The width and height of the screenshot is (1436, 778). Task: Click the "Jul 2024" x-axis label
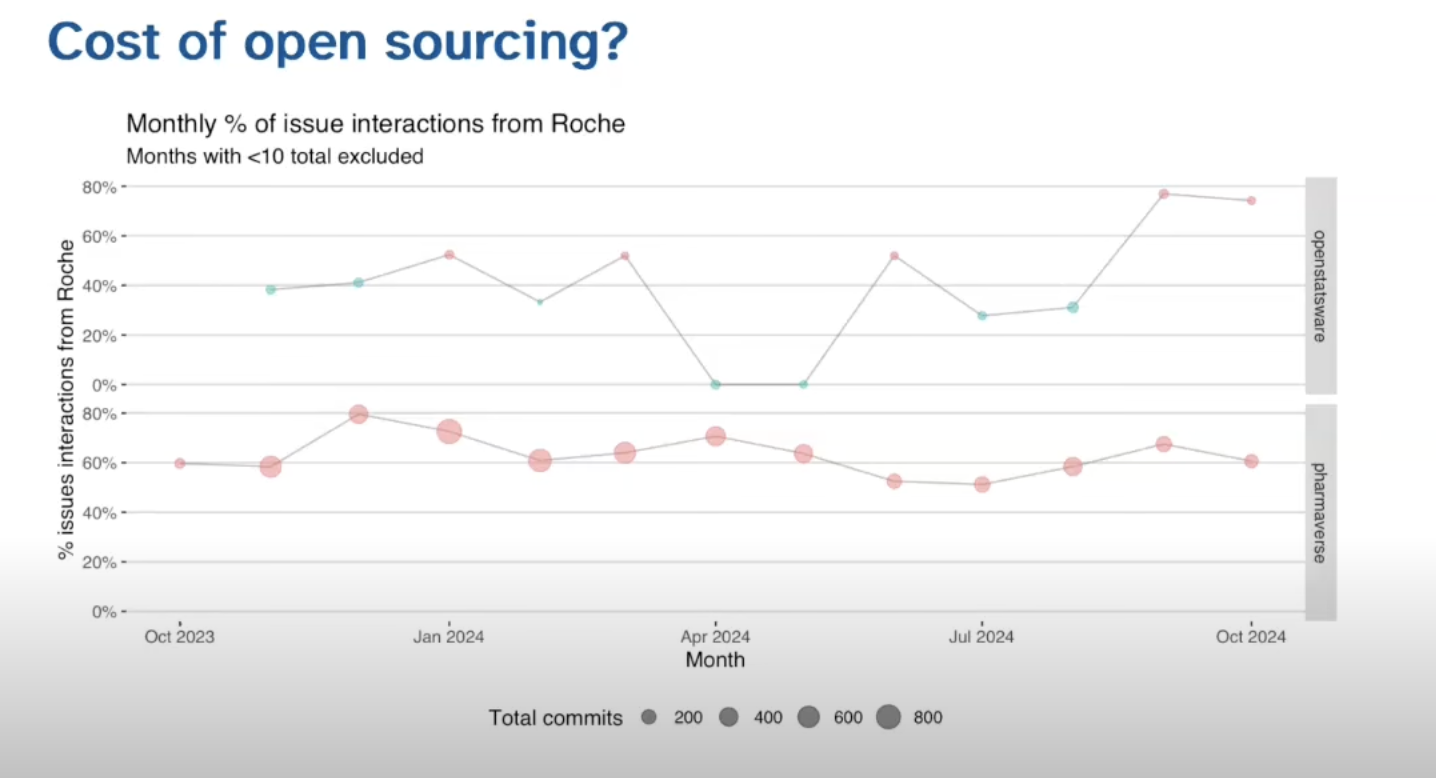(981, 637)
